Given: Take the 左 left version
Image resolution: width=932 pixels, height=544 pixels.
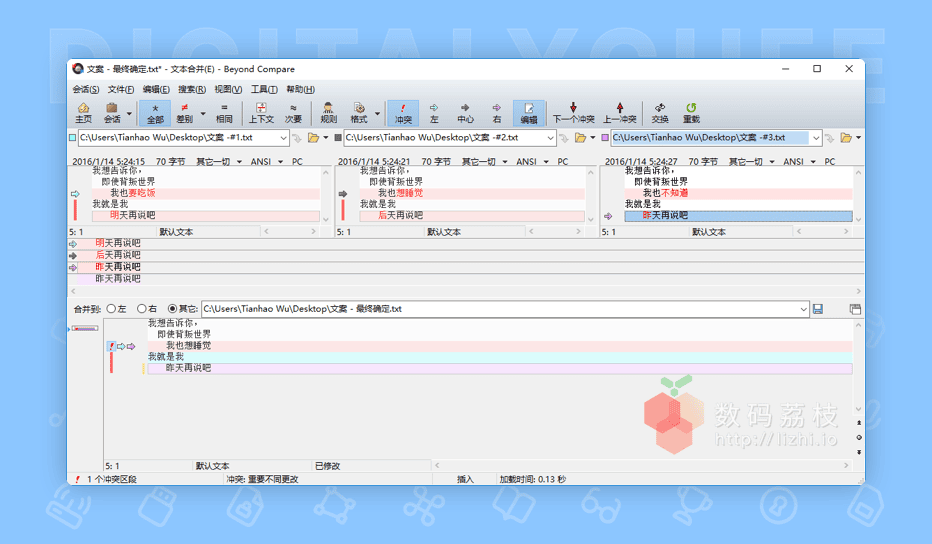Looking at the screenshot, I should pos(434,112).
